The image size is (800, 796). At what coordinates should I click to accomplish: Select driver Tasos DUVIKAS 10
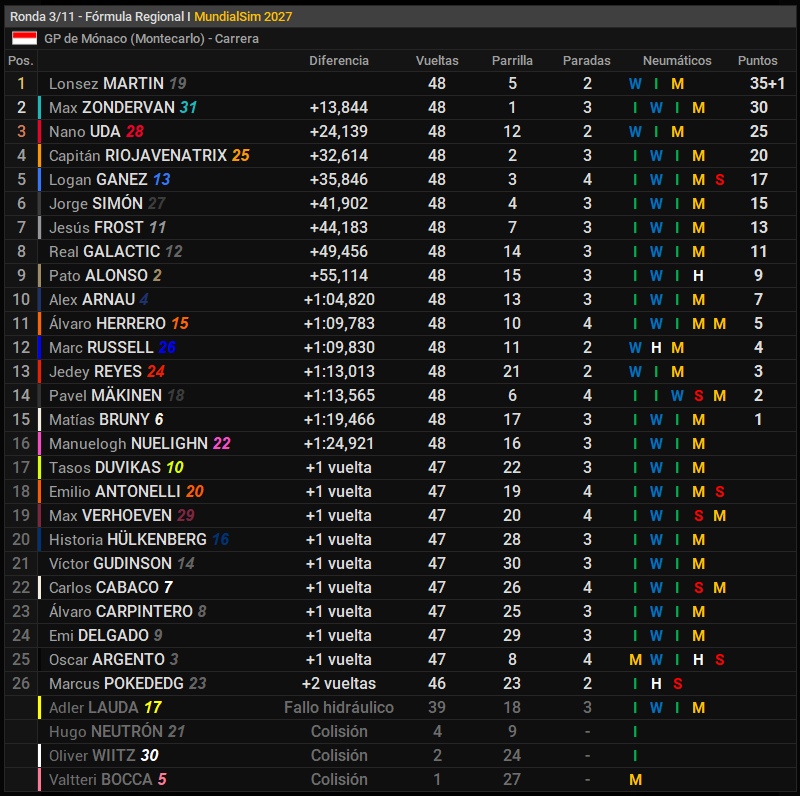(x=116, y=467)
